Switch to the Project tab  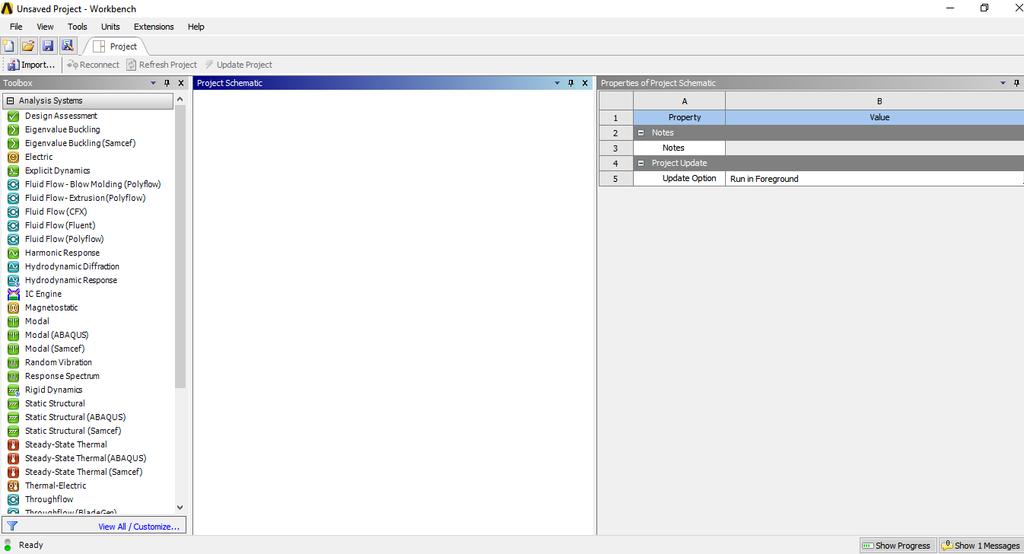coord(116,46)
